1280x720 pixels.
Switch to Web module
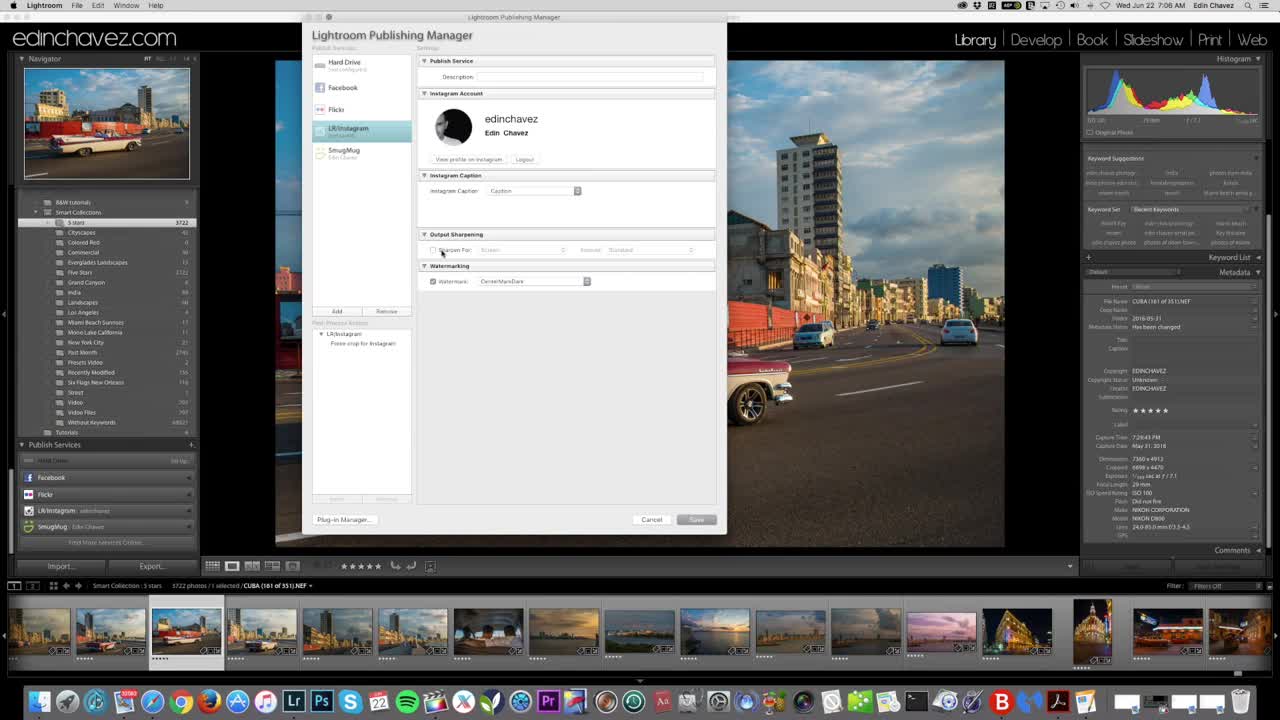(x=1252, y=40)
